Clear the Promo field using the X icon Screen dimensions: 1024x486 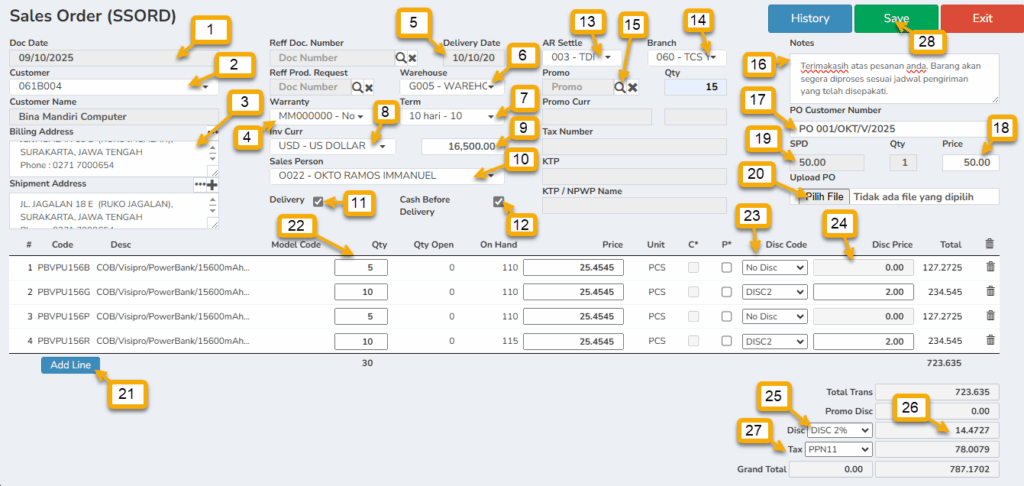pyautogui.click(x=633, y=88)
